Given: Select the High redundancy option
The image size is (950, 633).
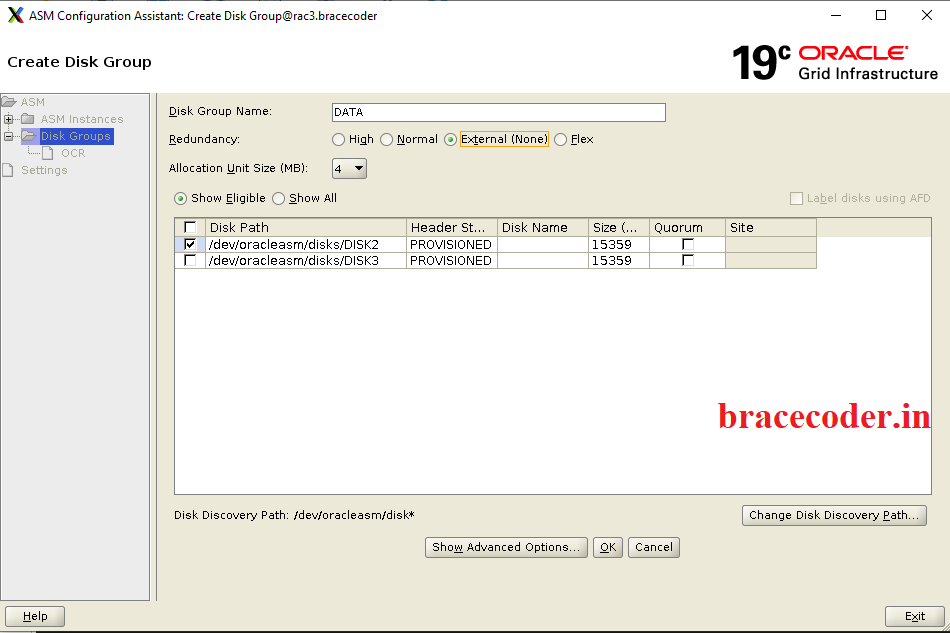Looking at the screenshot, I should pyautogui.click(x=339, y=140).
